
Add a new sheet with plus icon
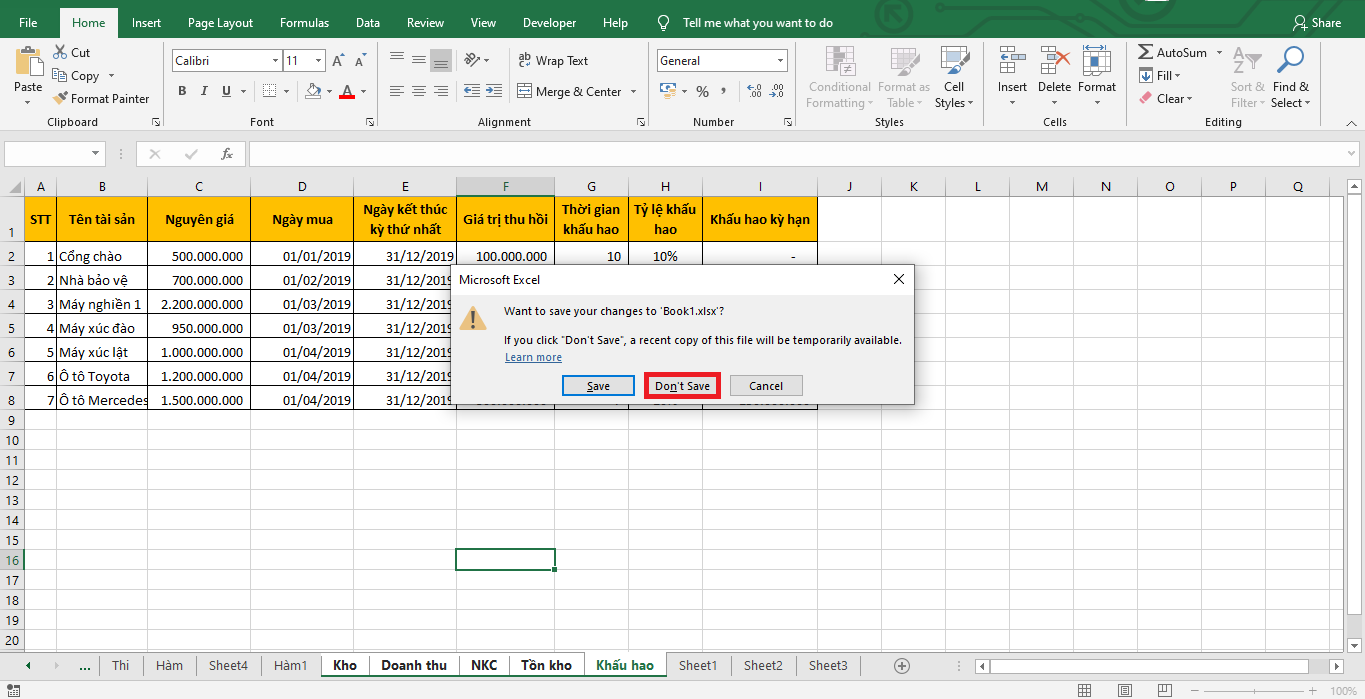[x=902, y=666]
